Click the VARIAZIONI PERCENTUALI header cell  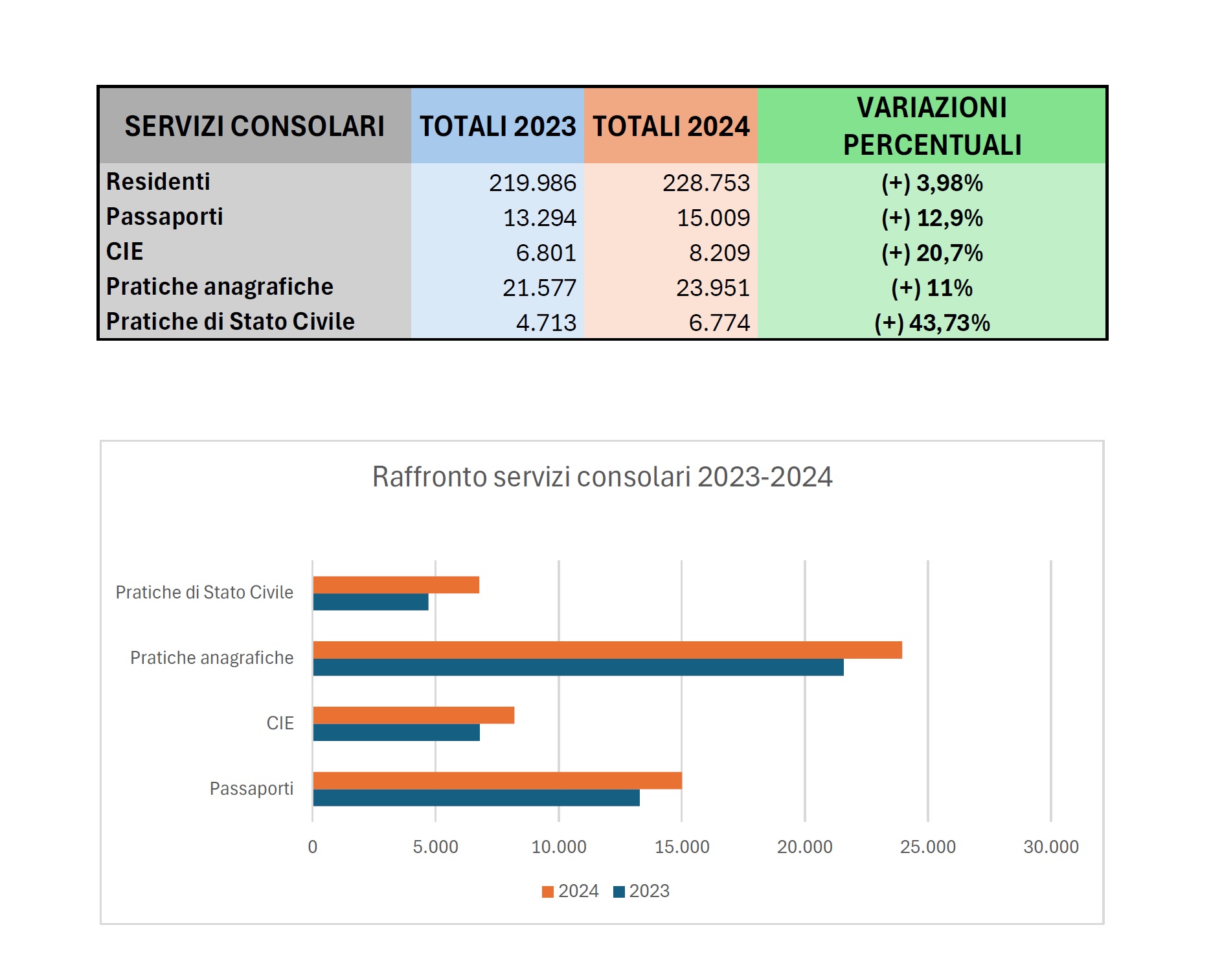pyautogui.click(x=931, y=126)
